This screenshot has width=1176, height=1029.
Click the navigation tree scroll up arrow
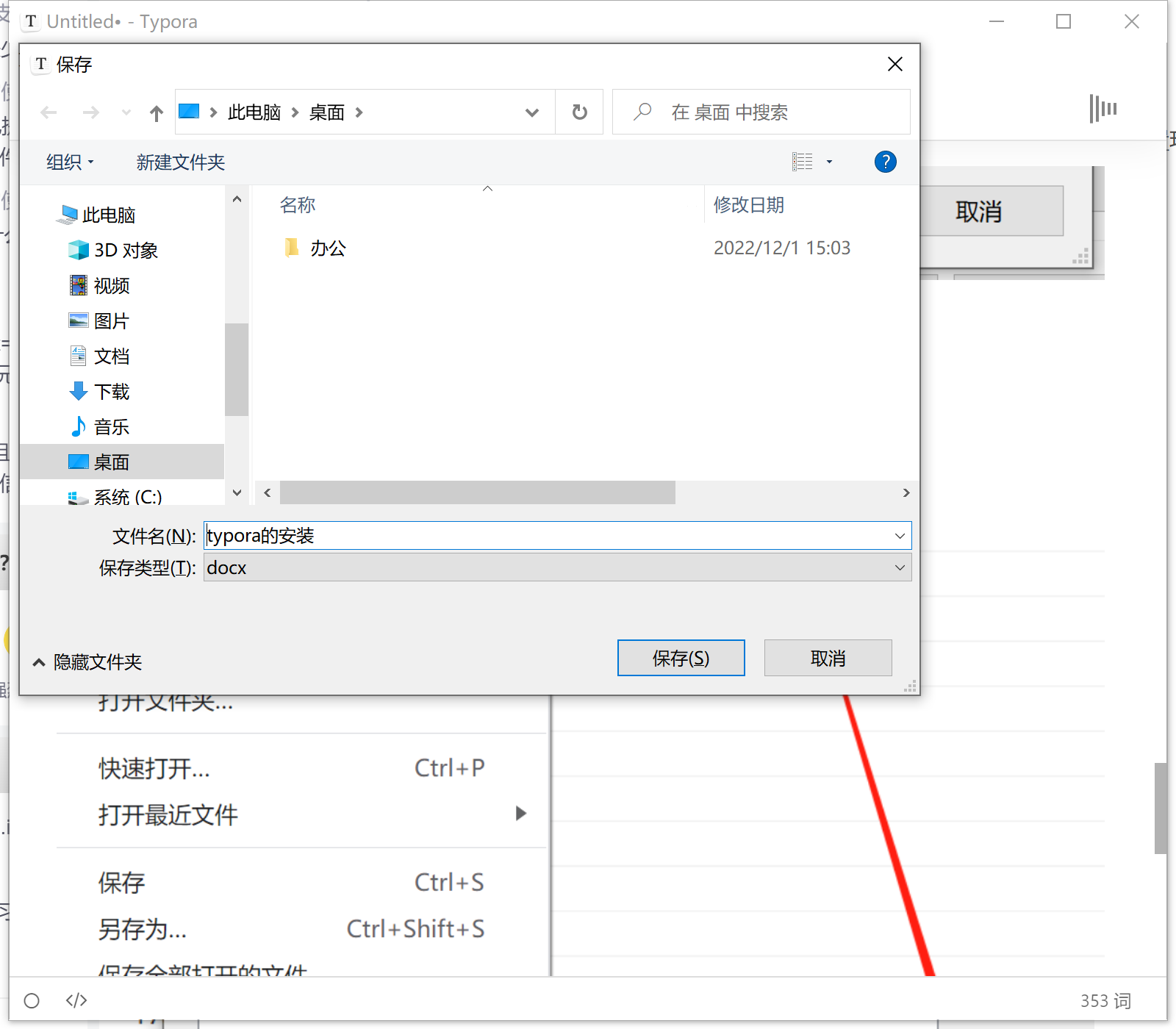pyautogui.click(x=237, y=199)
